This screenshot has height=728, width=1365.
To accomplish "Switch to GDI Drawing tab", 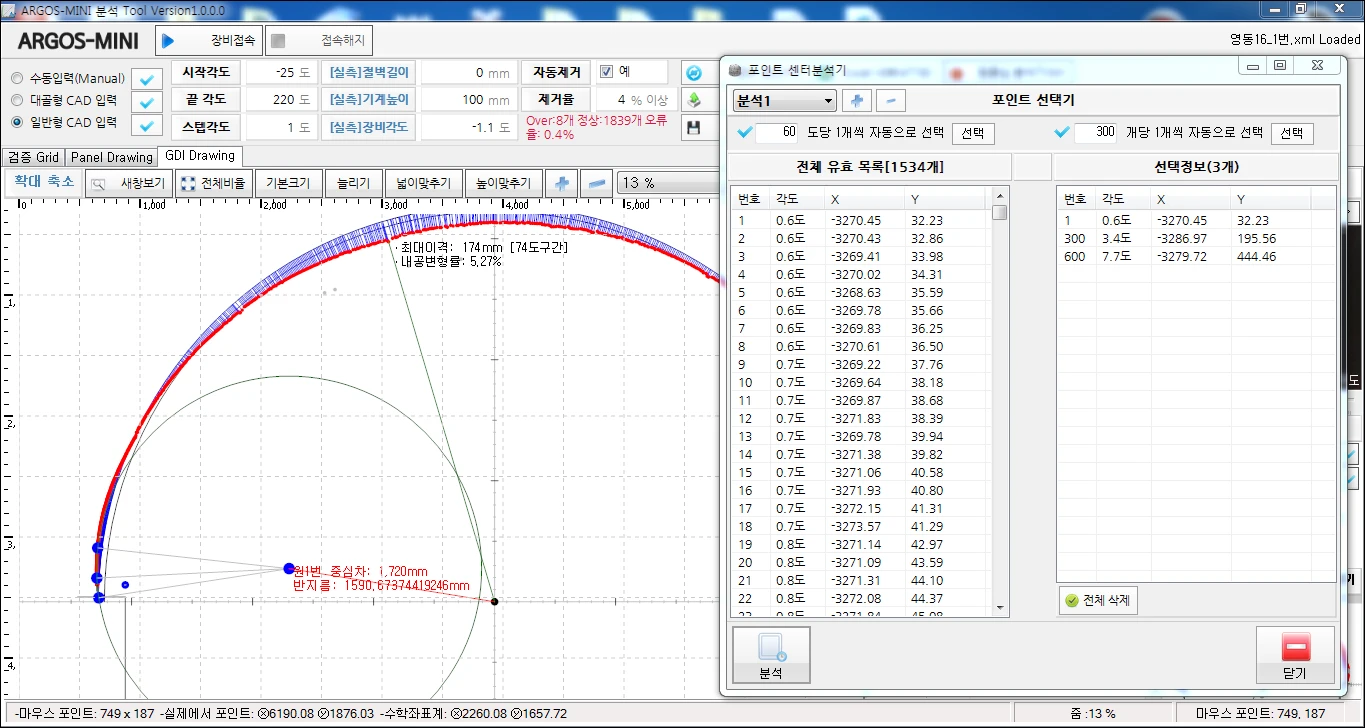I will tap(200, 156).
